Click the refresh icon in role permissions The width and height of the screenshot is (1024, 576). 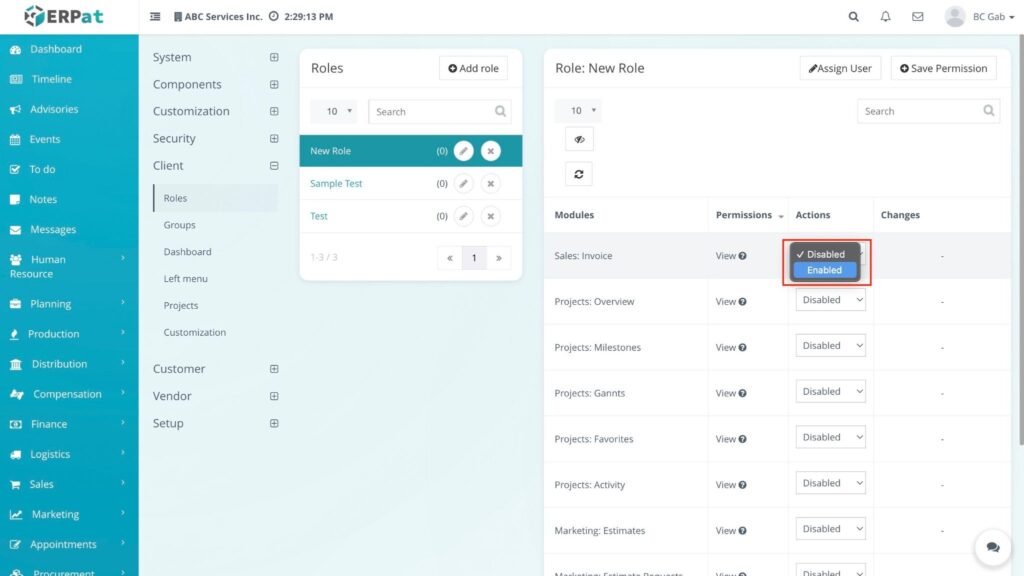click(x=578, y=173)
